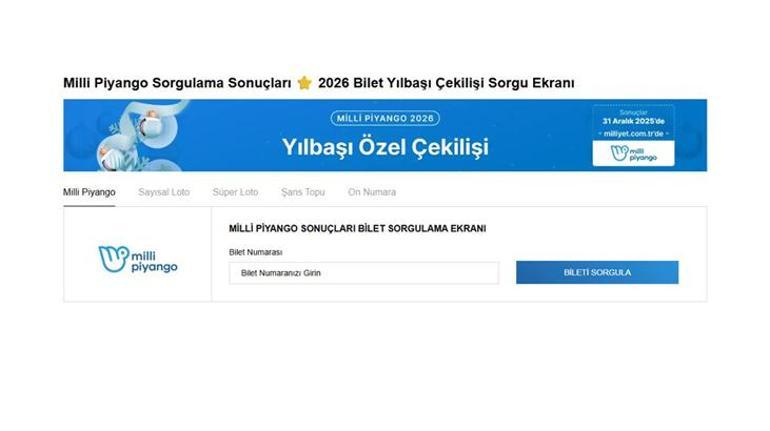The width and height of the screenshot is (770, 431).
Task: Click the "milli piyango" wordmark in the left panel
Action: point(154,262)
